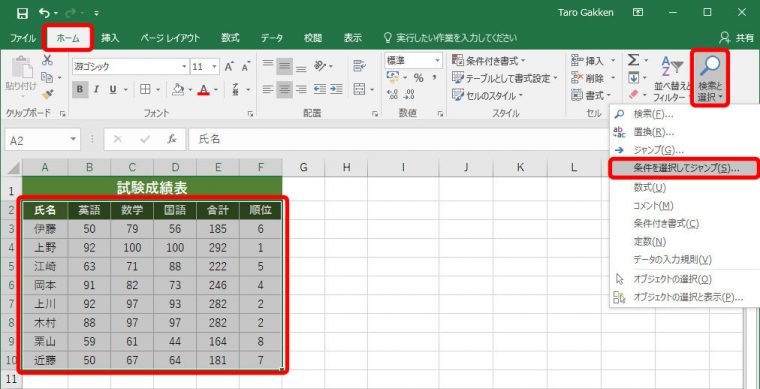Open the font name dropdown (游ゴシック)
This screenshot has height=389, width=760.
pos(184,67)
